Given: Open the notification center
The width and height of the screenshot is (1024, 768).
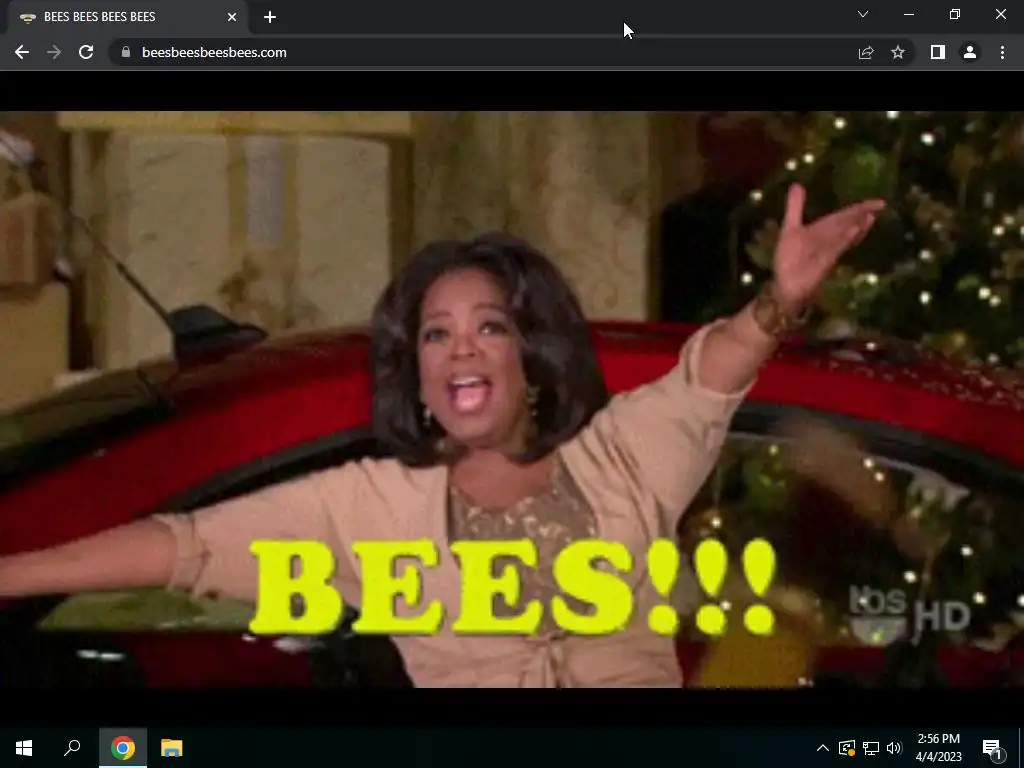Looking at the screenshot, I should point(992,748).
